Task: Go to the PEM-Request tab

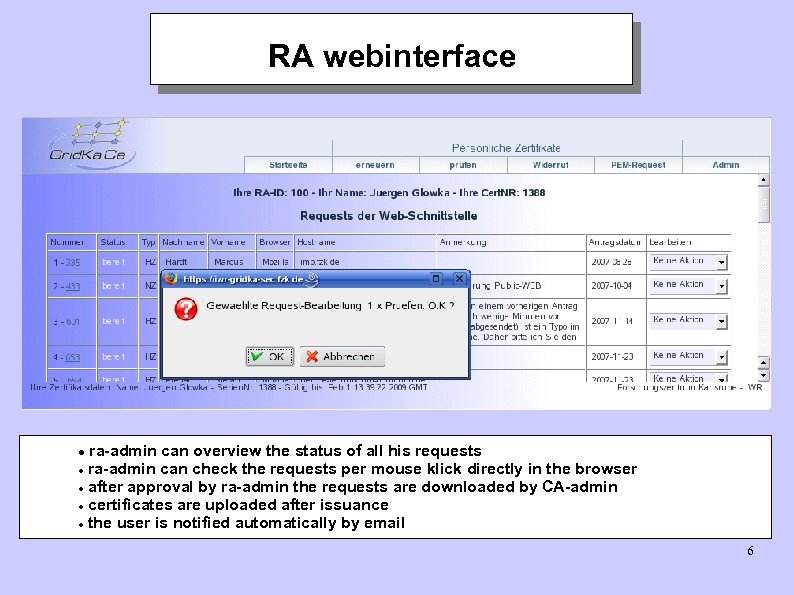Action: 638,165
